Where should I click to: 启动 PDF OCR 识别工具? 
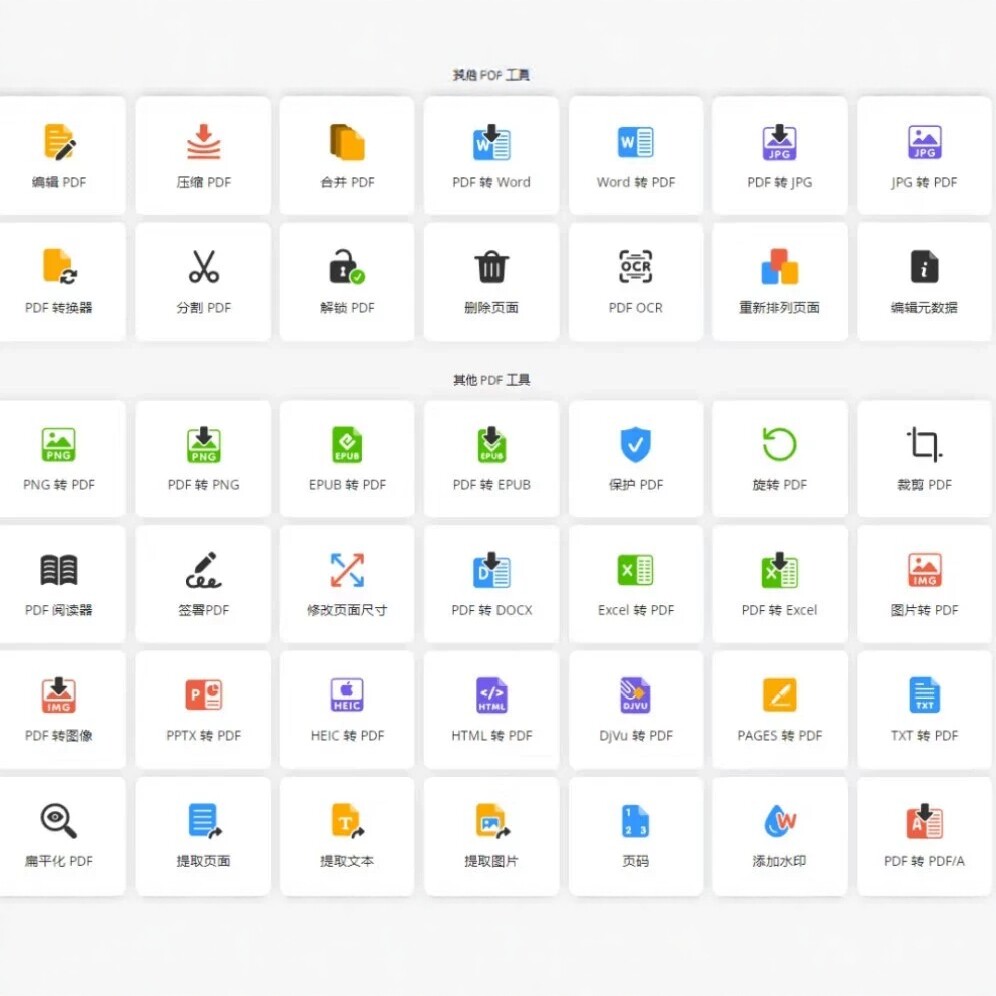[x=635, y=281]
